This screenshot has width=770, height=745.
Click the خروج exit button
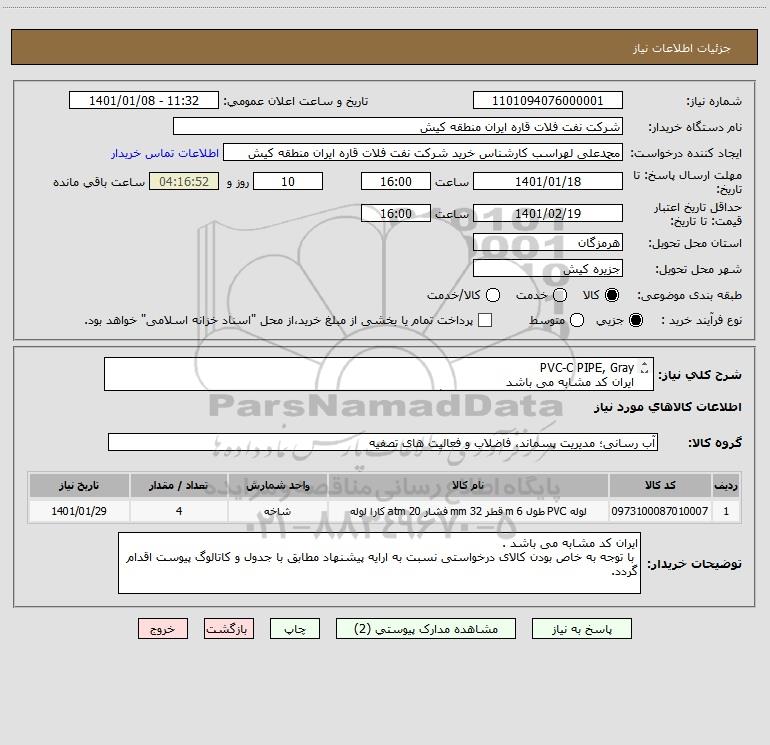[163, 629]
